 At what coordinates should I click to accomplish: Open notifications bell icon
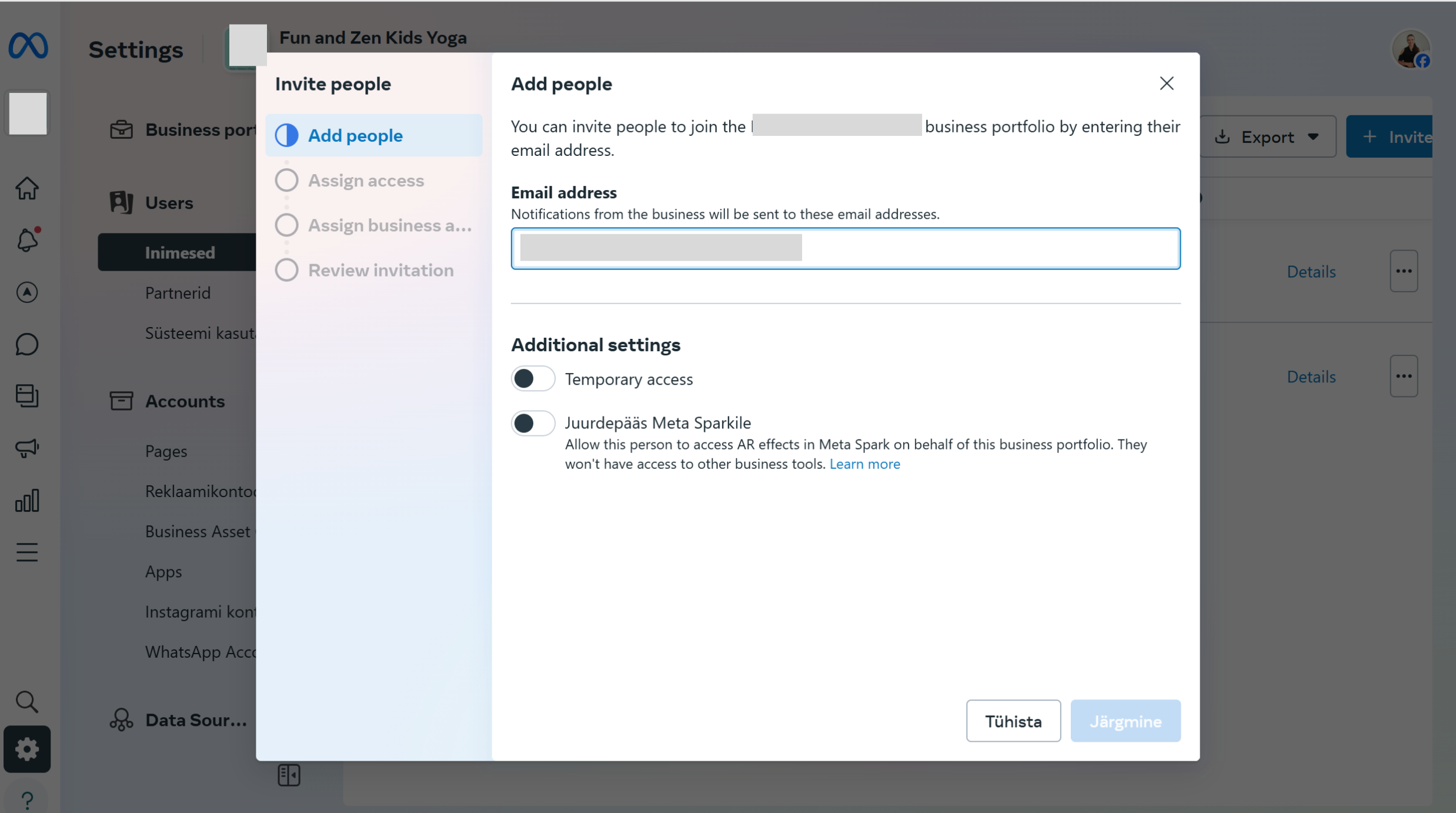coord(27,240)
